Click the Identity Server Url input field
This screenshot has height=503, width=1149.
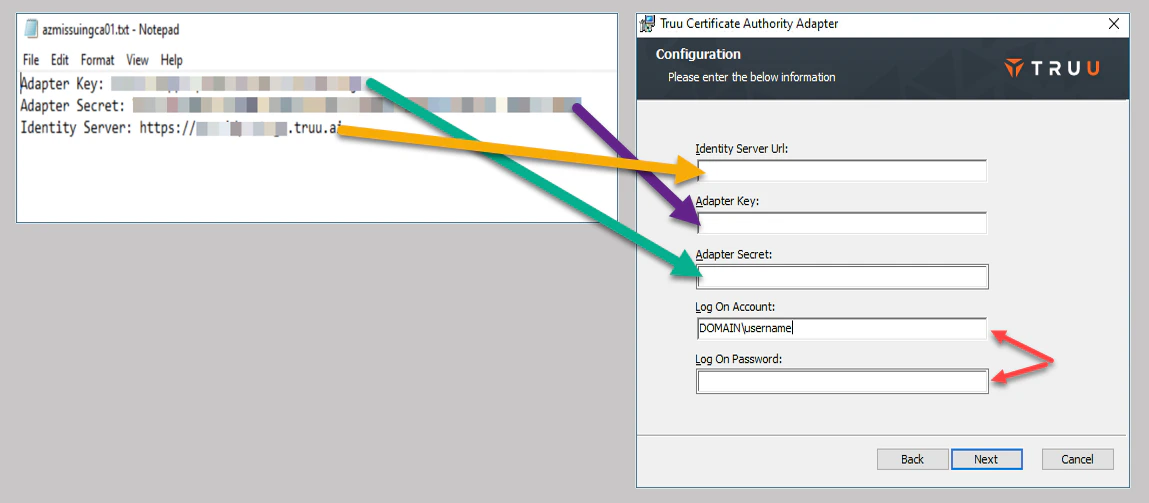[841, 171]
